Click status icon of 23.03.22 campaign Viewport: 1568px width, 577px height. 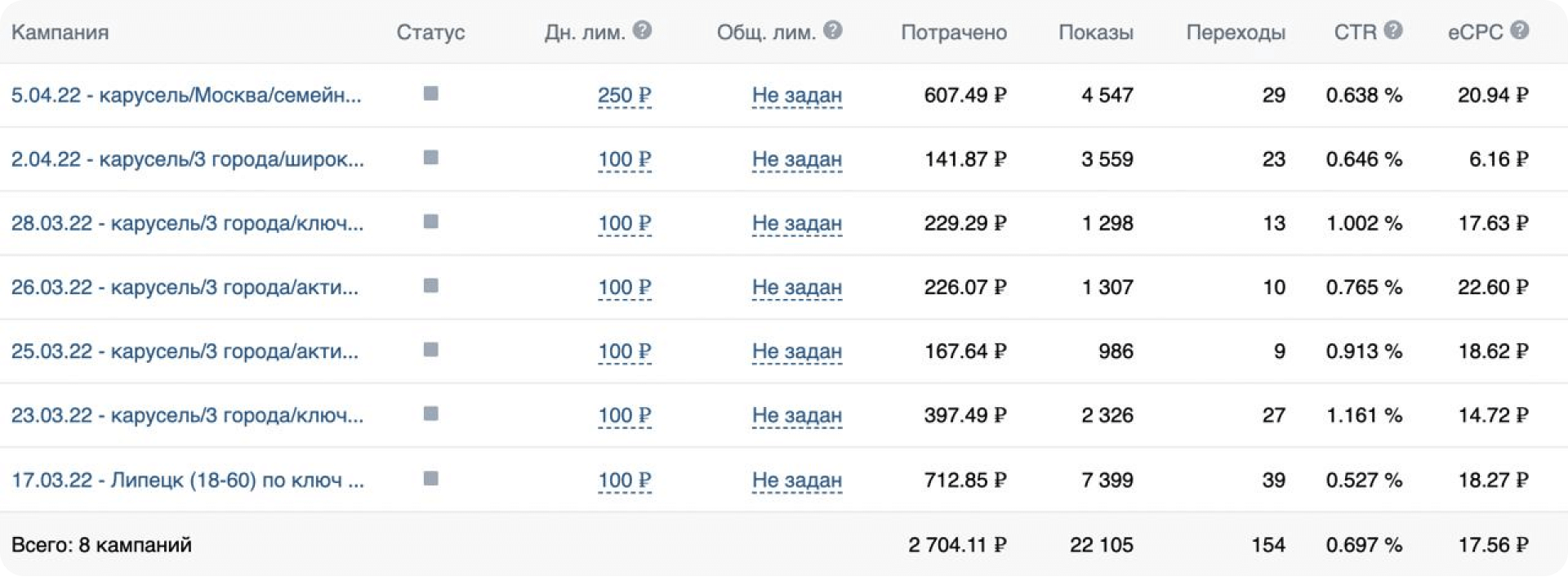click(431, 414)
